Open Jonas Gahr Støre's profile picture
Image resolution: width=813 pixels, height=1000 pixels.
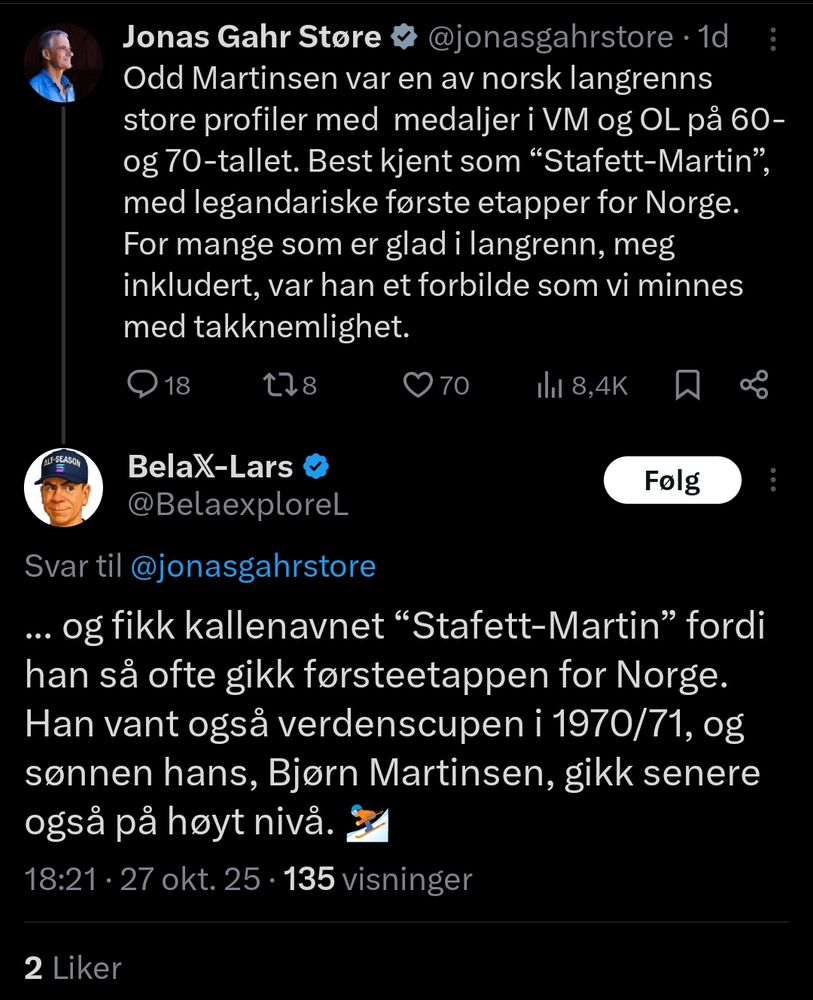(x=63, y=62)
